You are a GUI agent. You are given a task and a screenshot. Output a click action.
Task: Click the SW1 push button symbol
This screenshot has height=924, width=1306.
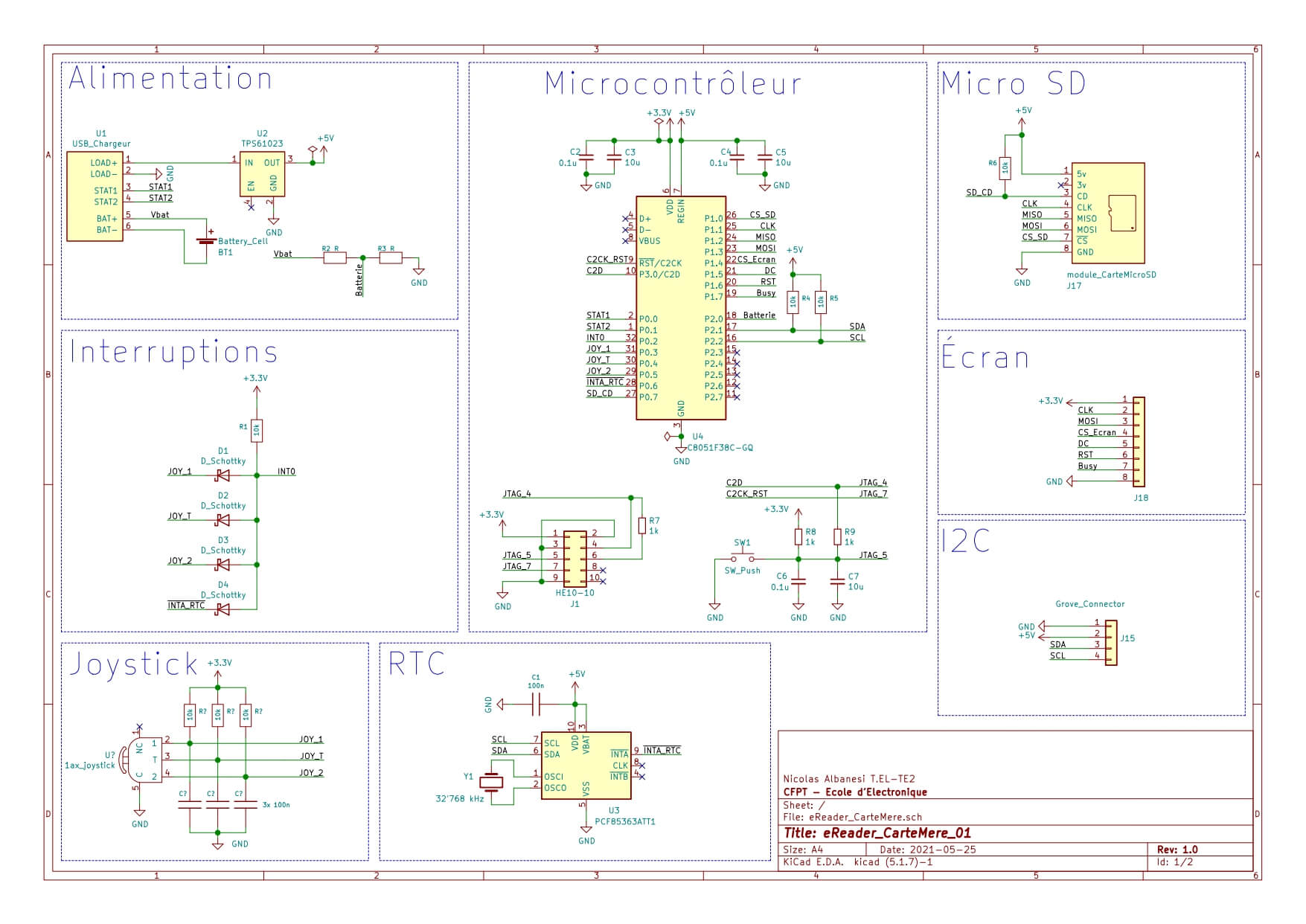pos(742,557)
